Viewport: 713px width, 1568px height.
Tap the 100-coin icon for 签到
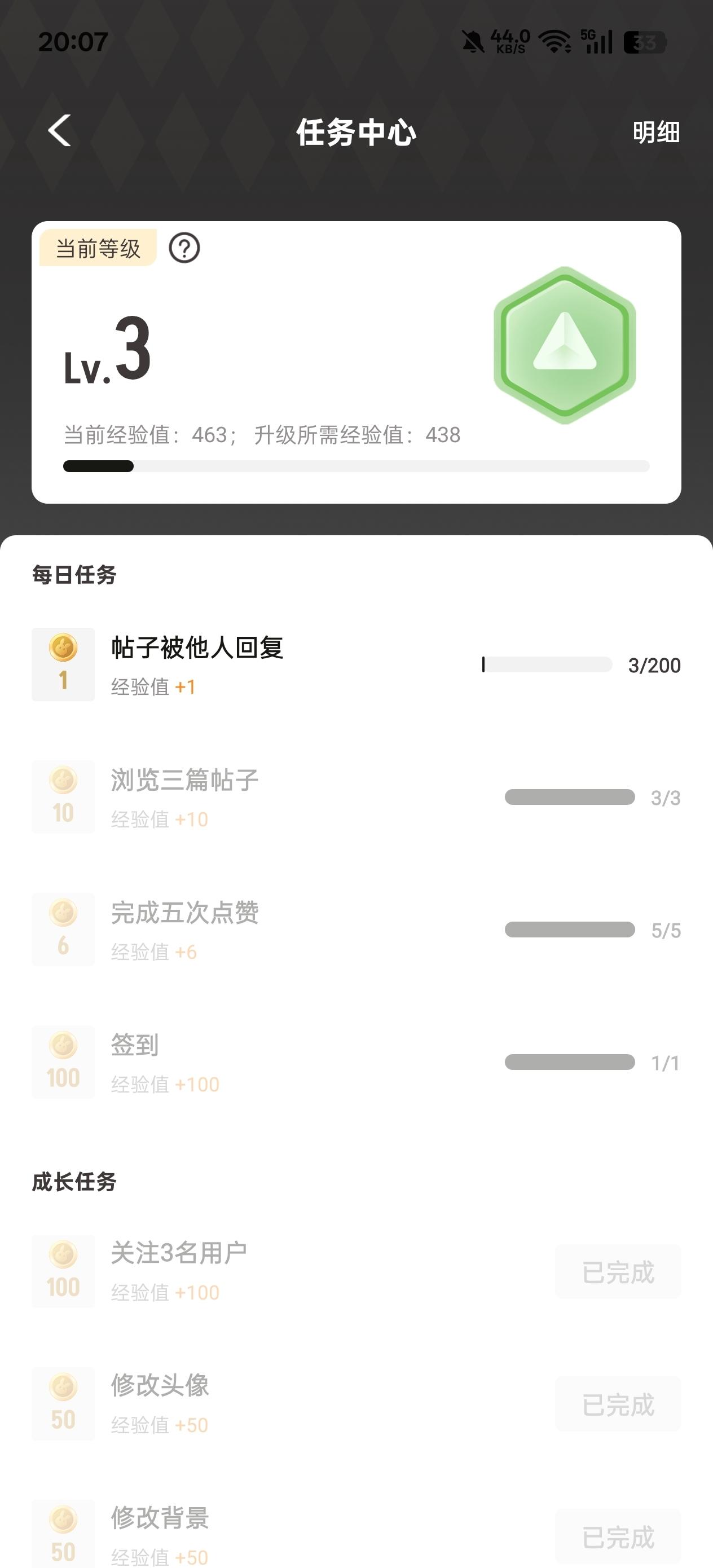(63, 1062)
